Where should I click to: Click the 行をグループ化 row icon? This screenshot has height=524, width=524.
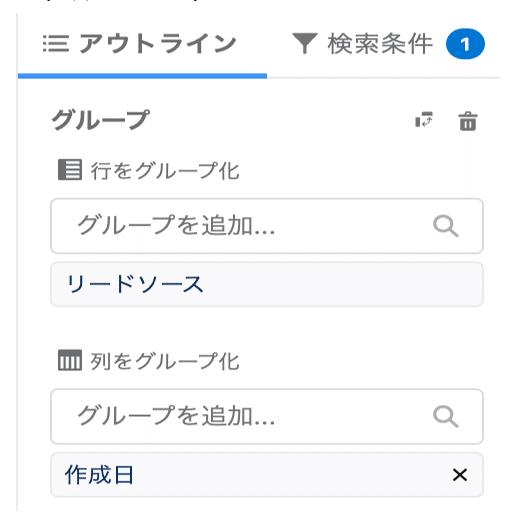70,170
